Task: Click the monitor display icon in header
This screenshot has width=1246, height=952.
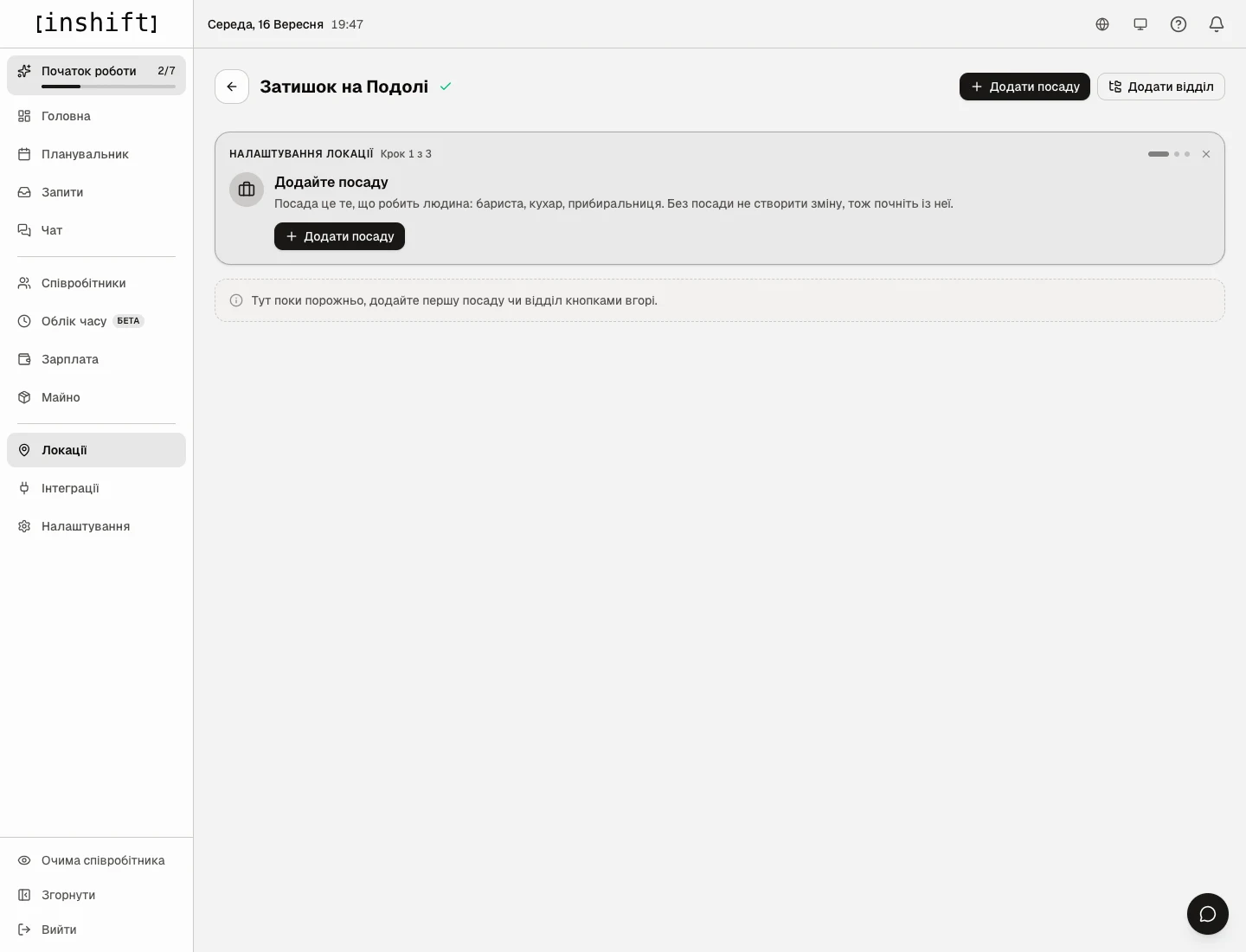Action: click(1140, 24)
